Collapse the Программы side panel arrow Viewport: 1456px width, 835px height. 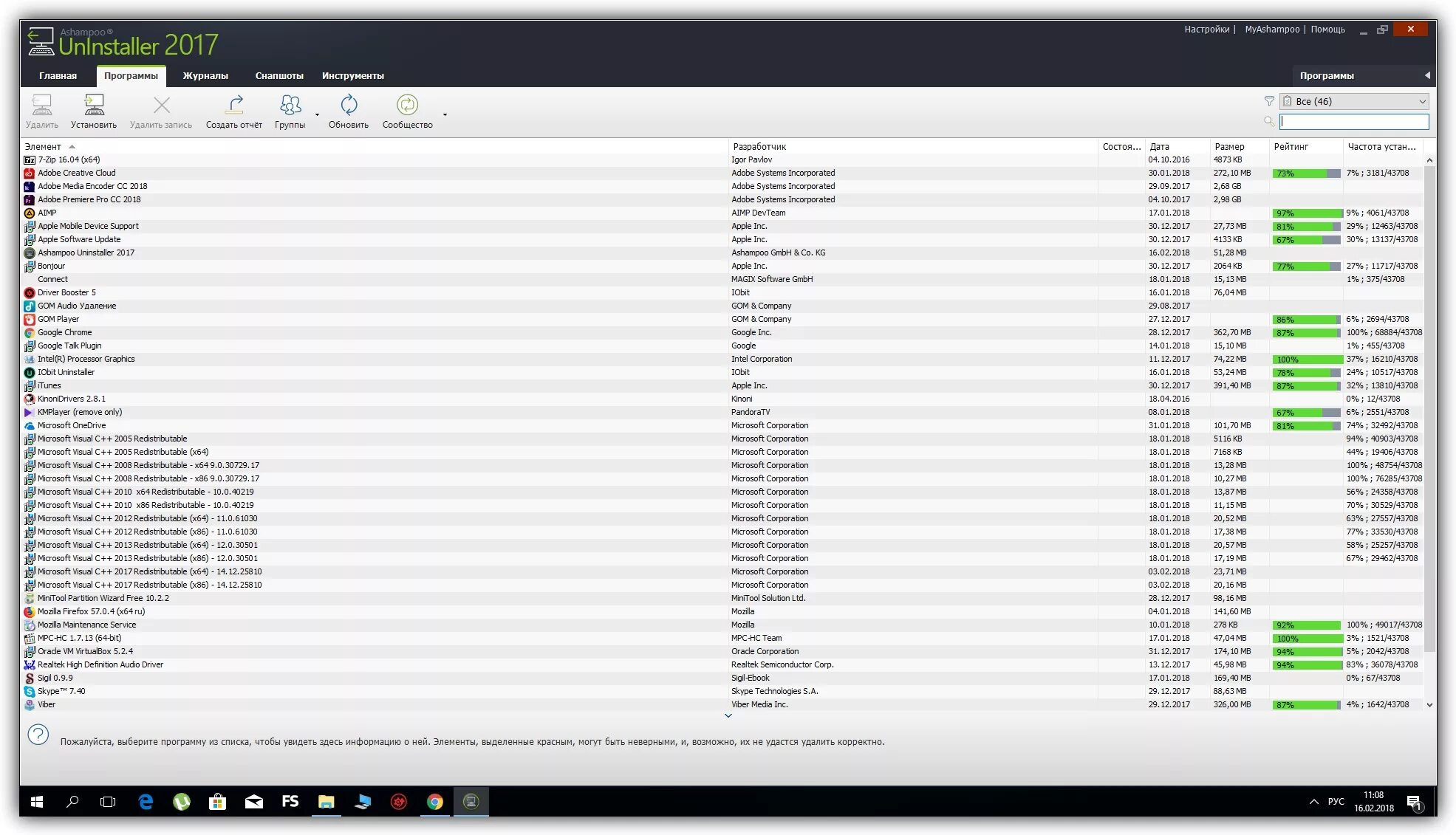point(1427,75)
